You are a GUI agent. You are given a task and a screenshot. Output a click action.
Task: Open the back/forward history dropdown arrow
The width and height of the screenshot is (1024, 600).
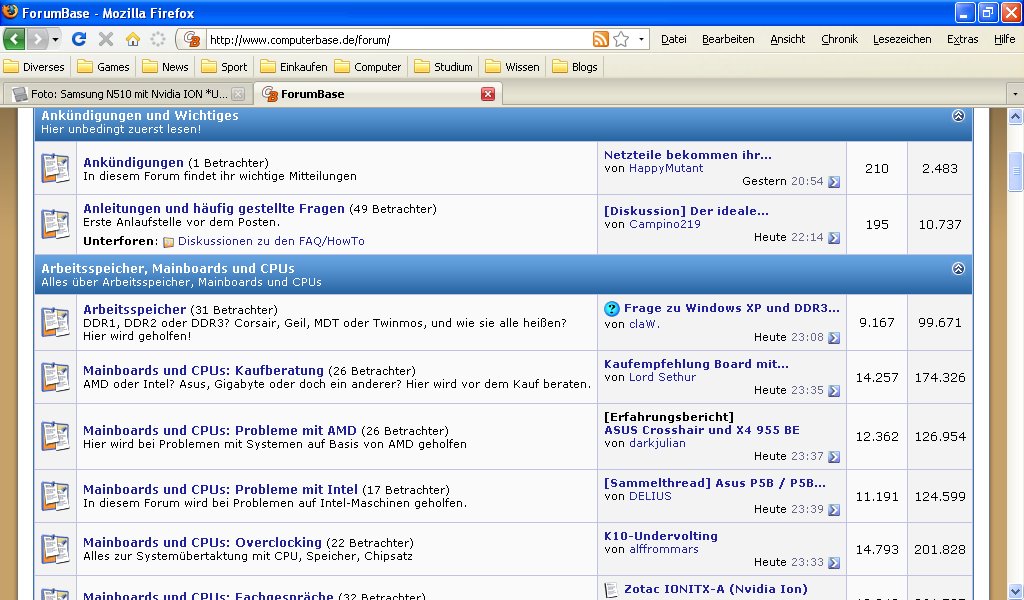click(56, 39)
